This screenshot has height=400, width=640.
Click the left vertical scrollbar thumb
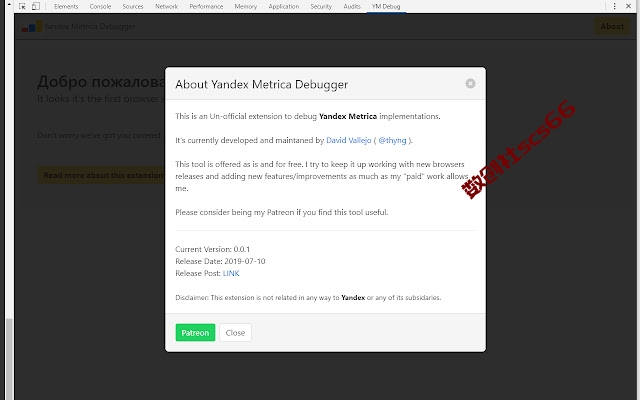(9, 359)
